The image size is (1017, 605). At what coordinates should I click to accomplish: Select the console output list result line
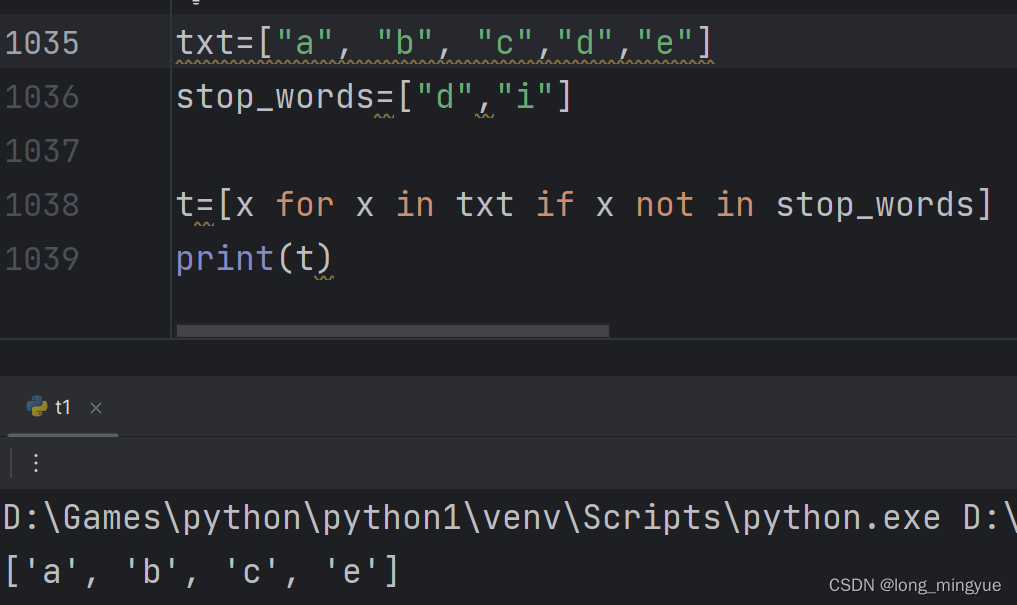point(200,570)
